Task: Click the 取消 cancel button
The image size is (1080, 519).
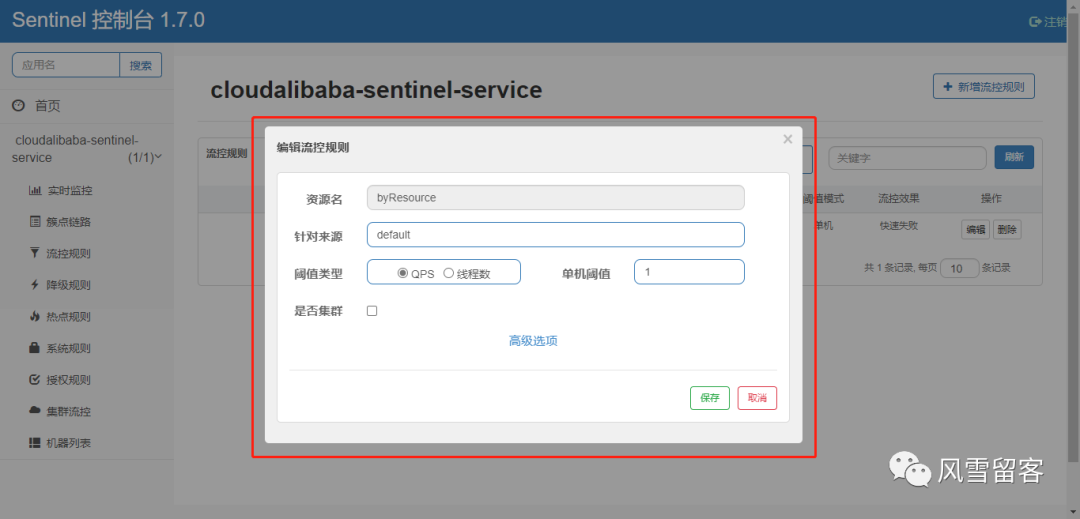Action: tap(757, 398)
